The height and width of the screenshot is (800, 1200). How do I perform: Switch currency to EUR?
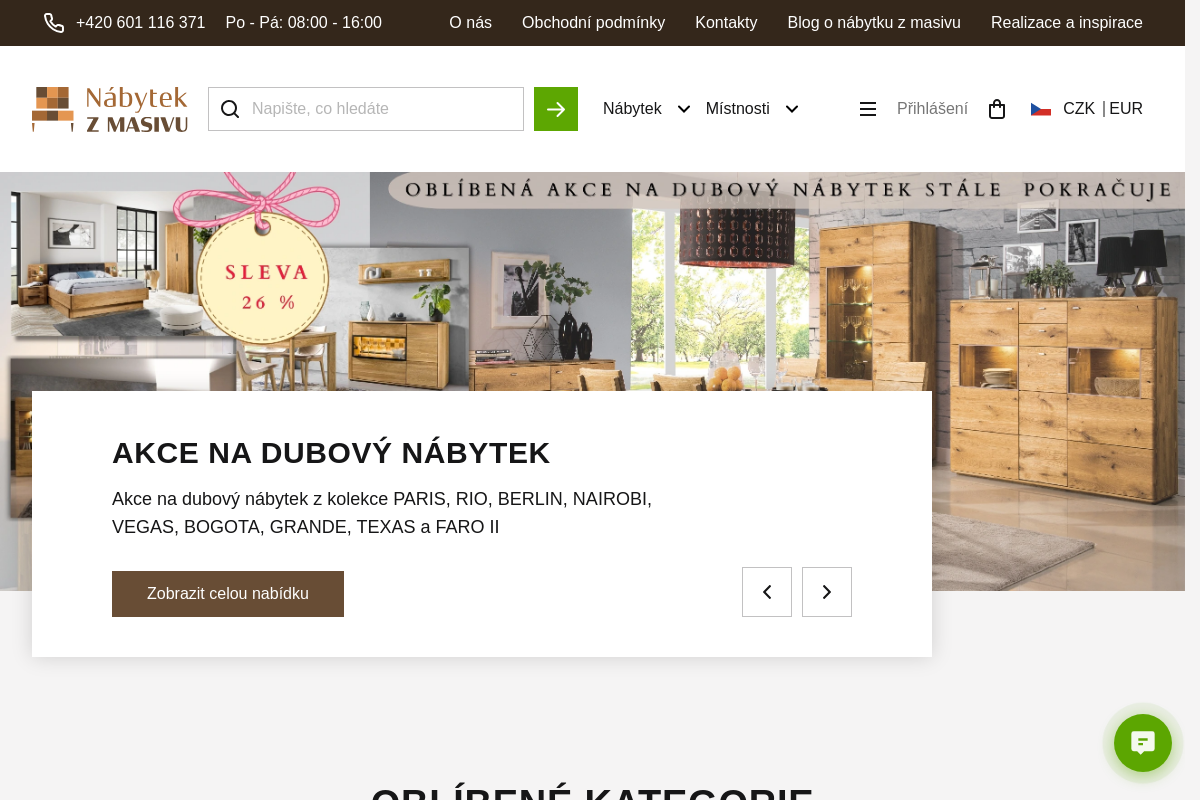pyautogui.click(x=1126, y=109)
